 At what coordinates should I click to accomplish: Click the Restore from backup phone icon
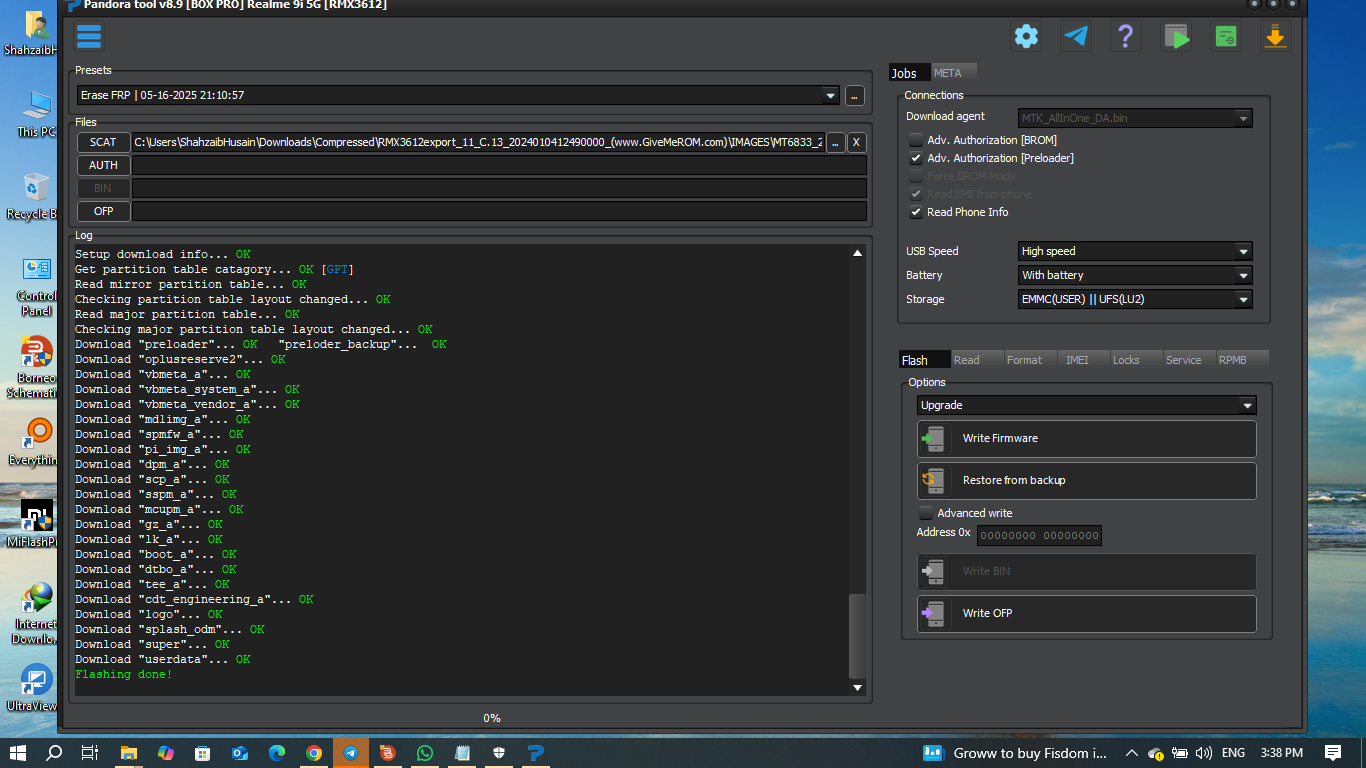tap(933, 481)
